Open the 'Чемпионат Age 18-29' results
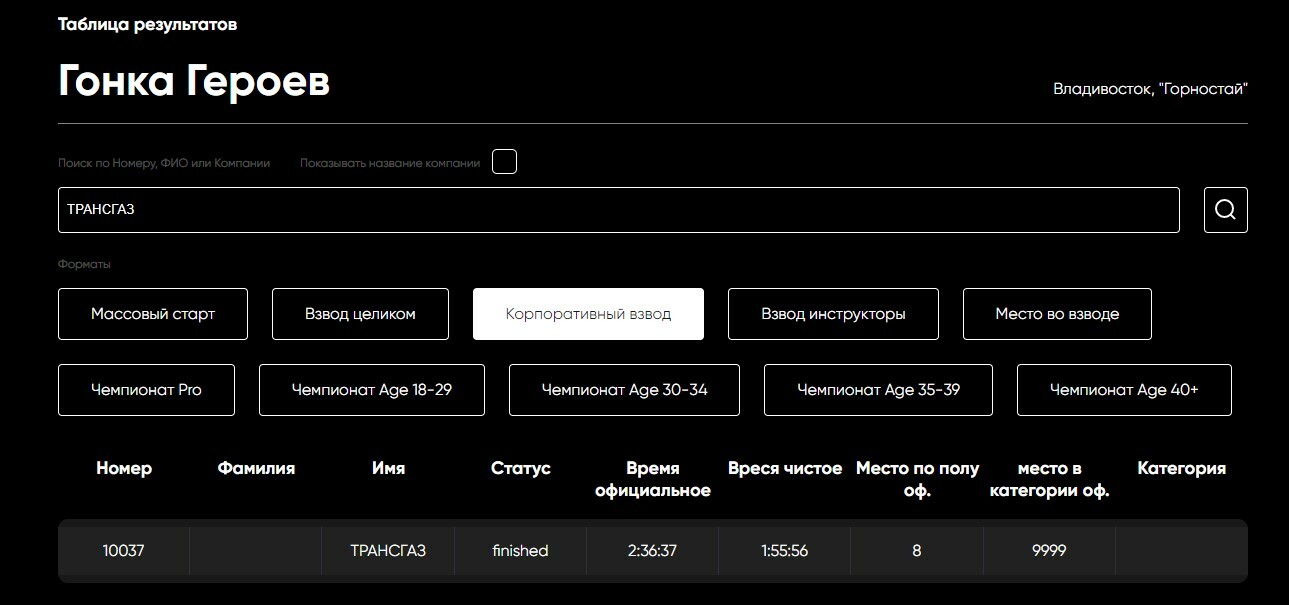The width and height of the screenshot is (1289, 605). tap(372, 390)
